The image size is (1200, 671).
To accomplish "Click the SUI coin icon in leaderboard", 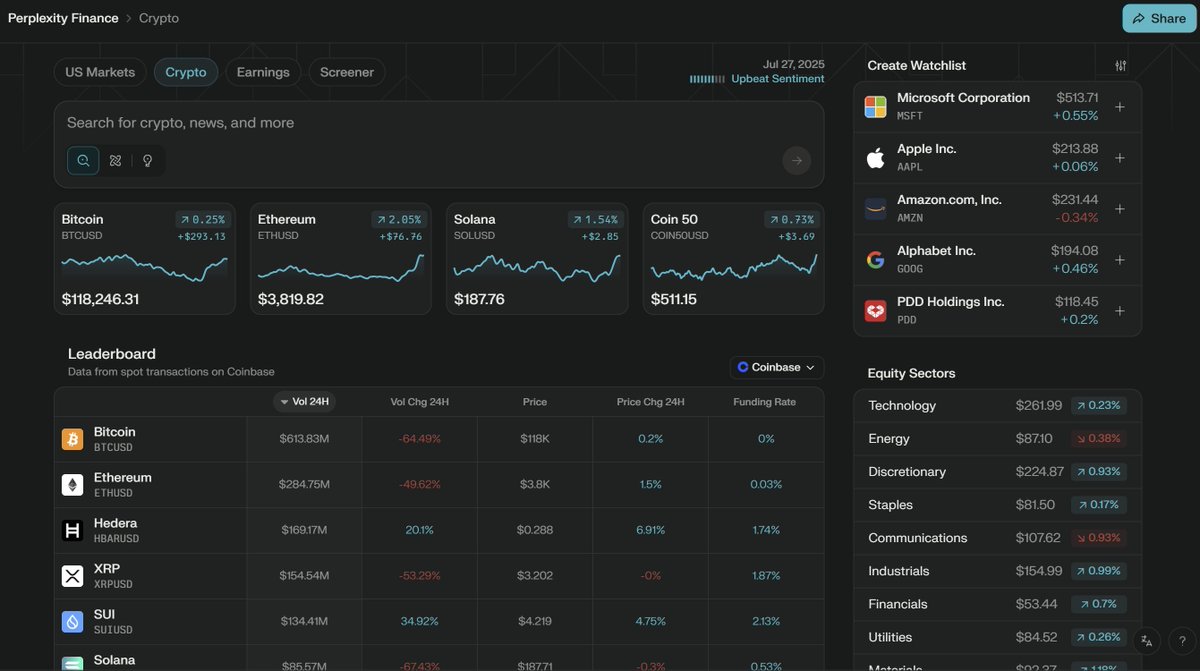I will click(x=72, y=622).
